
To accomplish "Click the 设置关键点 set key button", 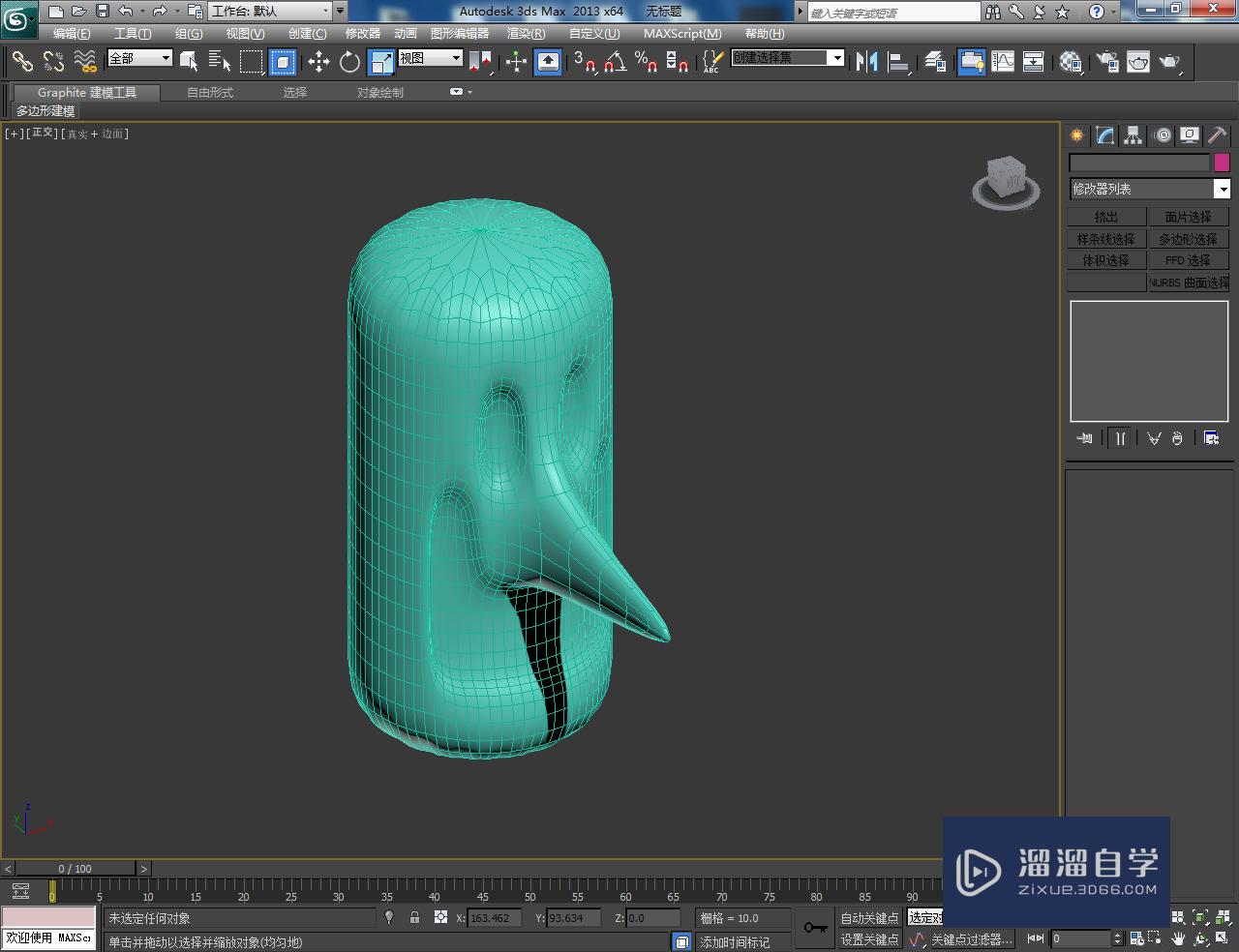I will tap(868, 939).
